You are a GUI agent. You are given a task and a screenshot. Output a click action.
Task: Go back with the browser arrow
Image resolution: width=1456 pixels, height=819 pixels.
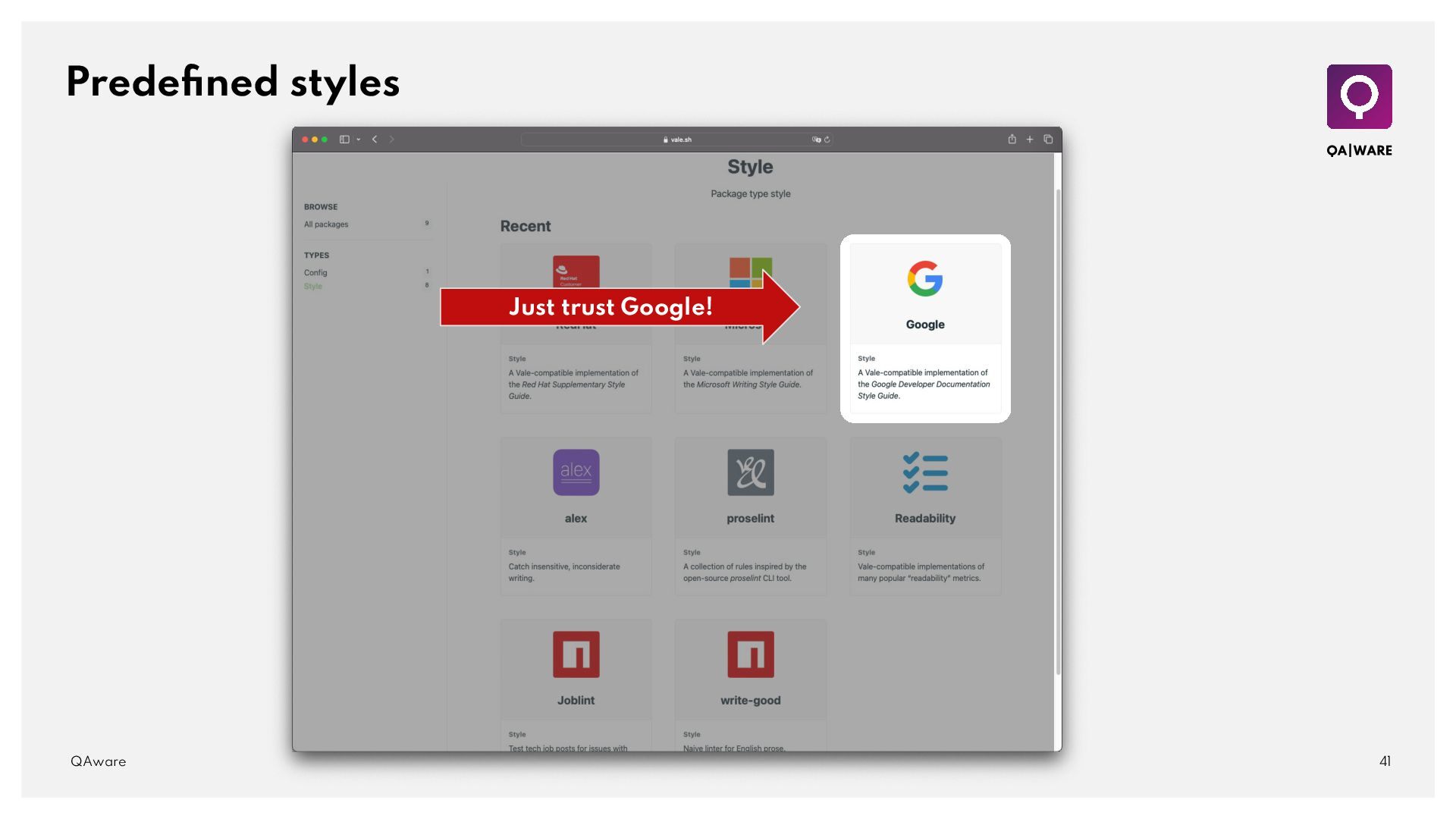click(x=375, y=140)
